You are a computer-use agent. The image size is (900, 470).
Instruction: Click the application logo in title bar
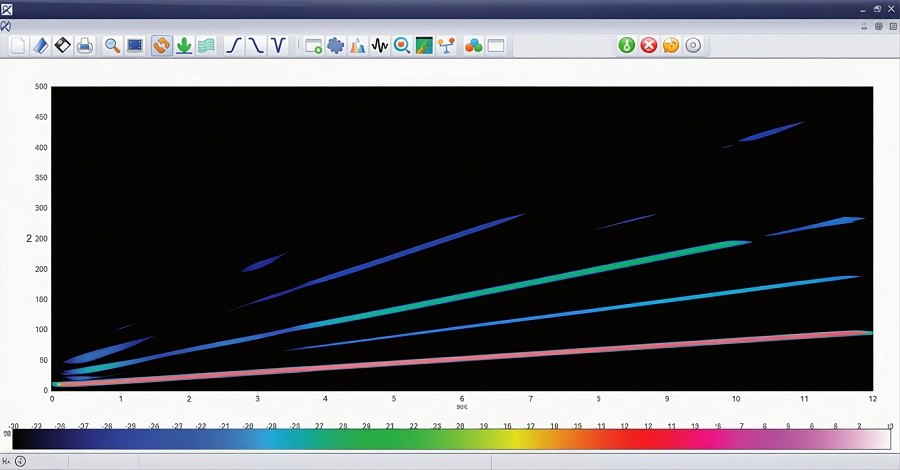point(6,9)
